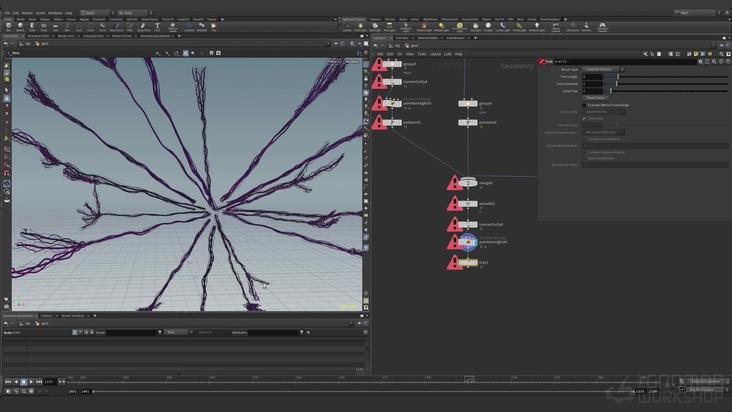Click the connectivity4 node at top

[x=393, y=83]
